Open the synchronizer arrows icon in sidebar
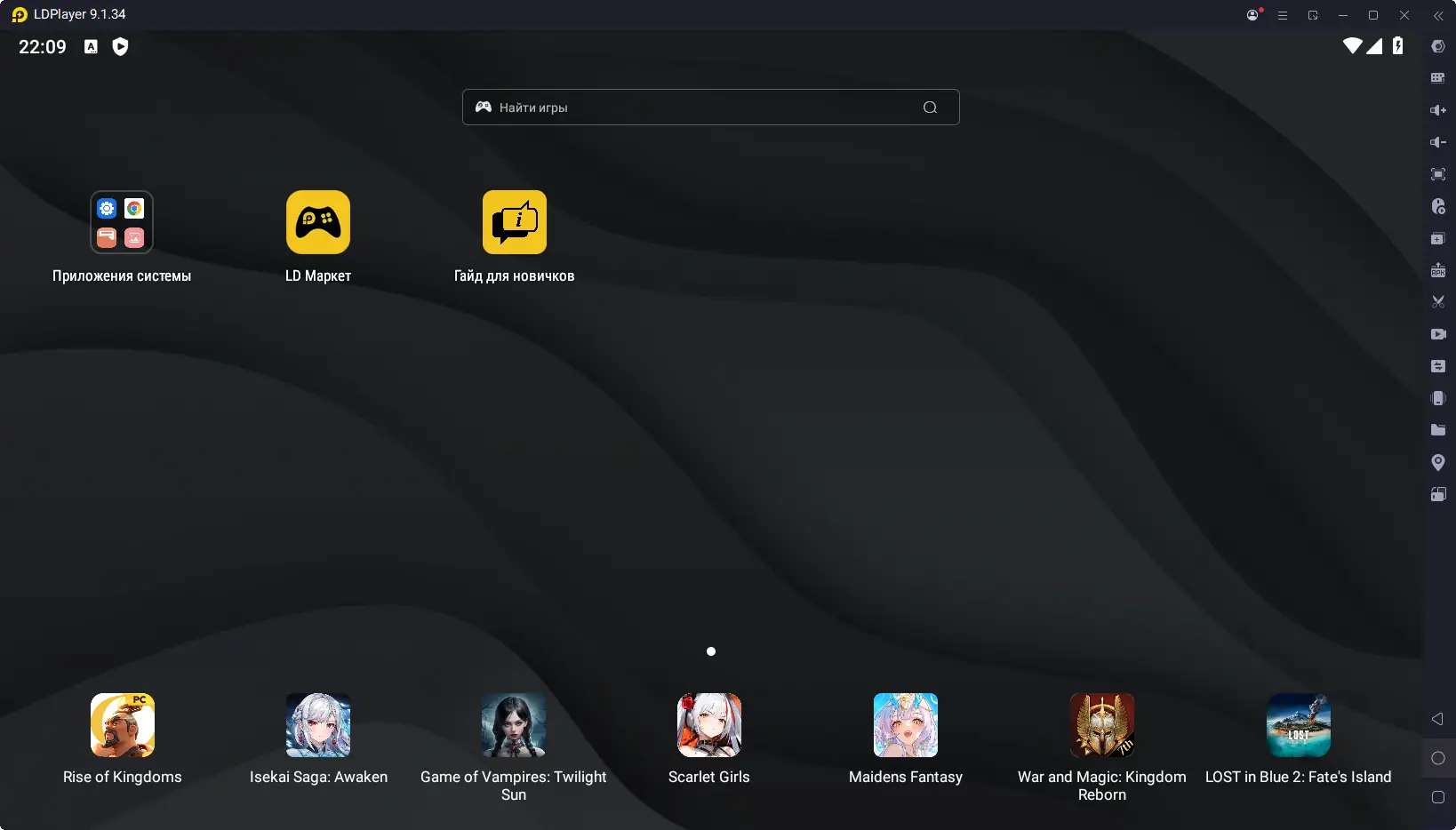1456x830 pixels. (x=1437, y=366)
